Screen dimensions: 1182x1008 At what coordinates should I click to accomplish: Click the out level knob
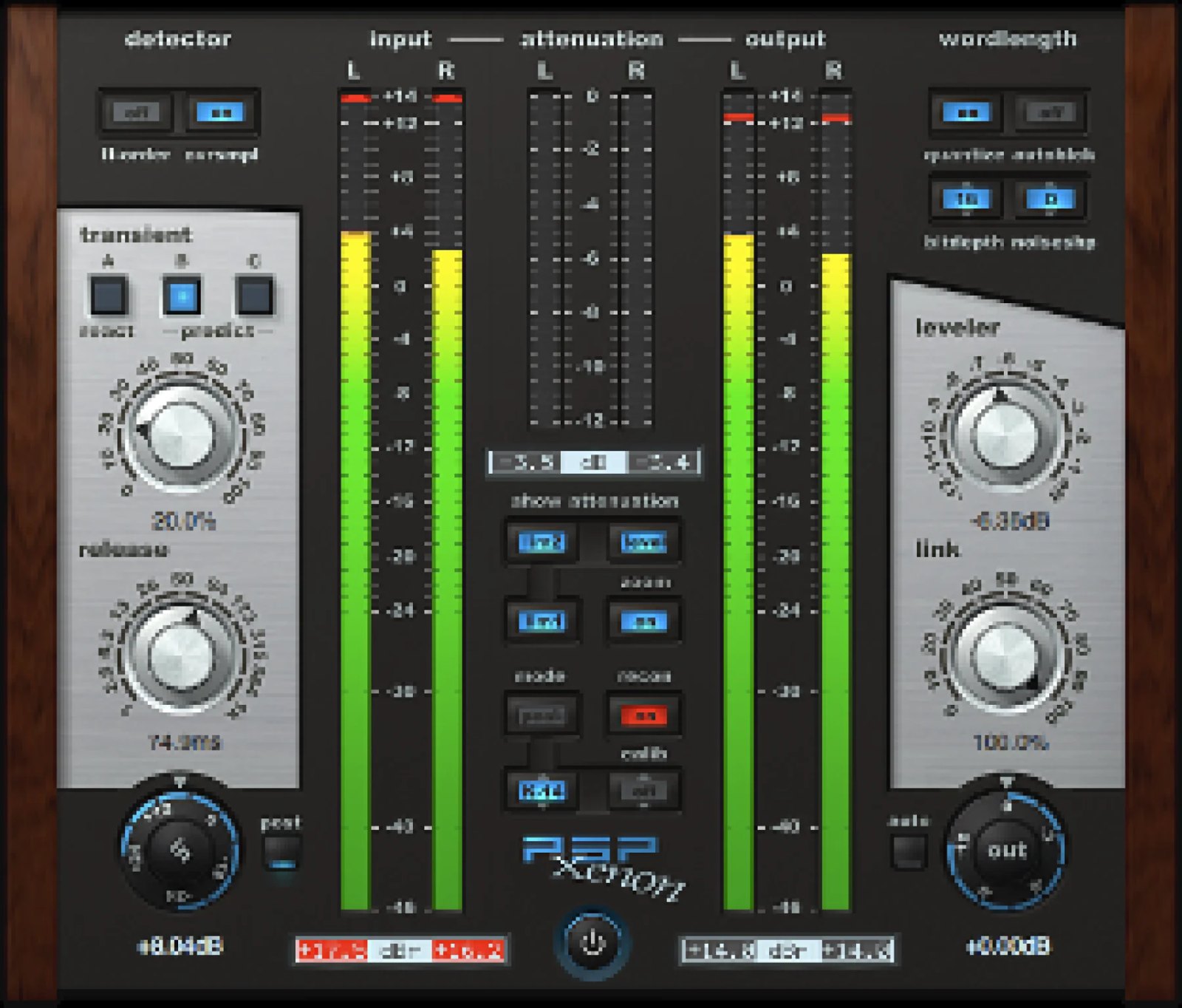(1007, 850)
